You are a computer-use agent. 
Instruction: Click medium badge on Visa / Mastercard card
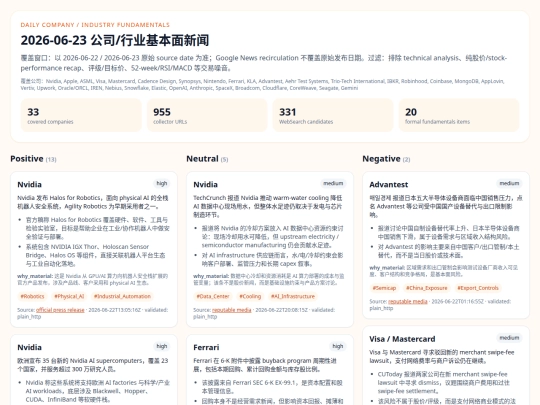point(509,338)
